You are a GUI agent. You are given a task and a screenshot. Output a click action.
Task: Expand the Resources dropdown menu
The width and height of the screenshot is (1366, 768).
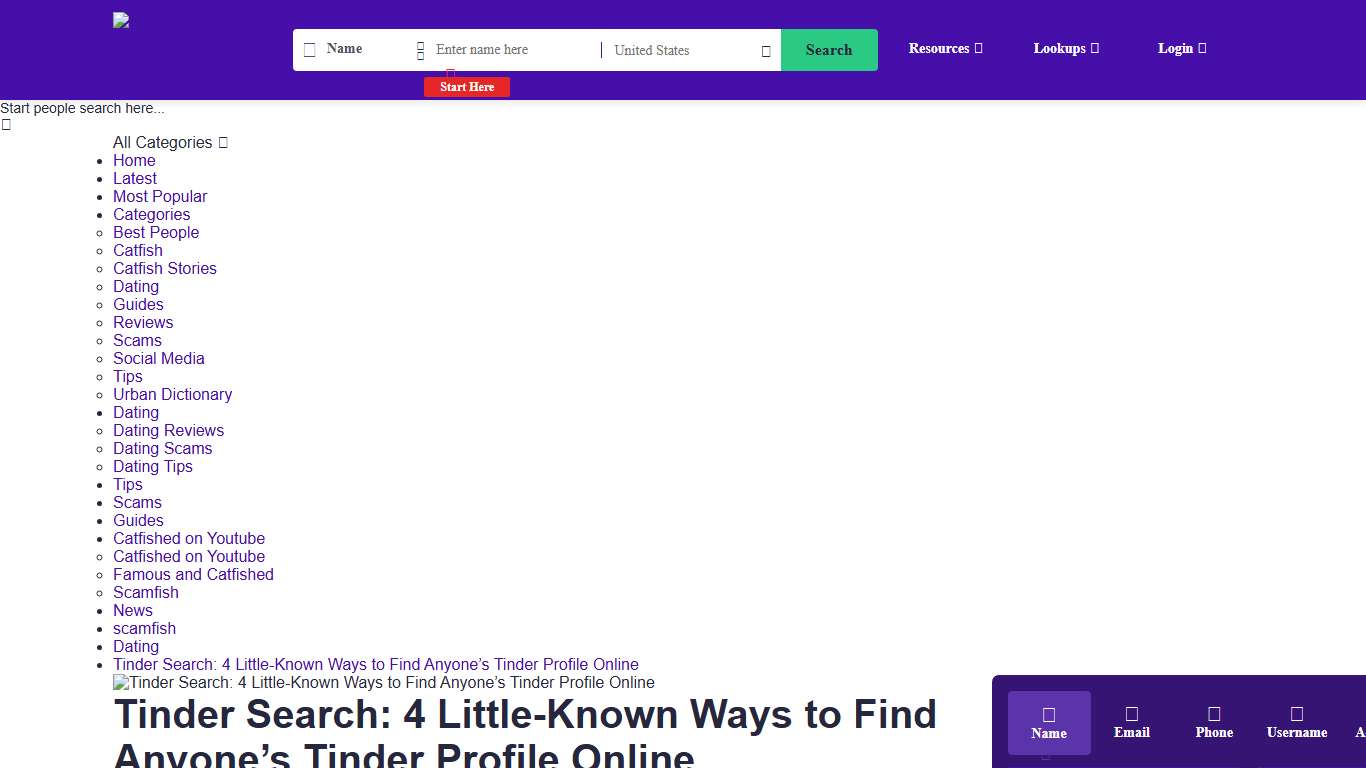coord(945,48)
